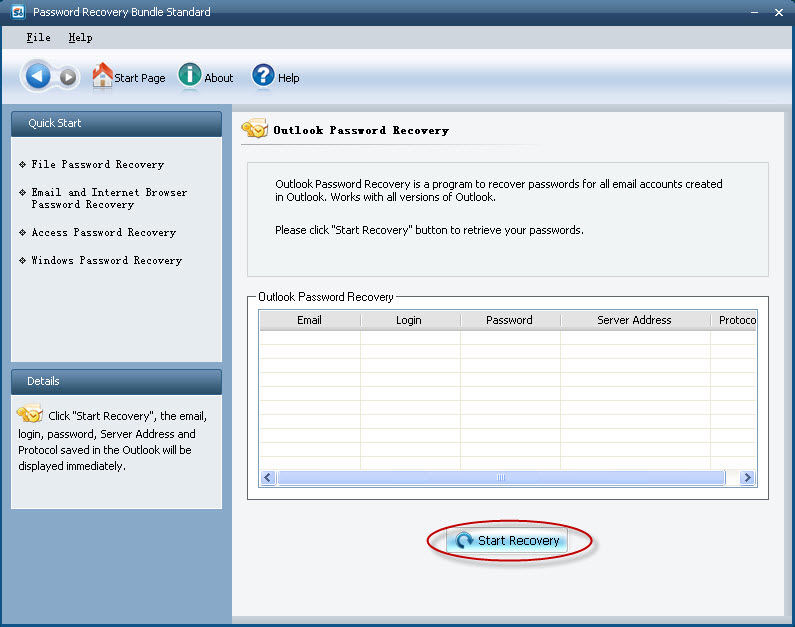The width and height of the screenshot is (795, 627).
Task: Click the app icon in title bar
Action: [x=18, y=12]
